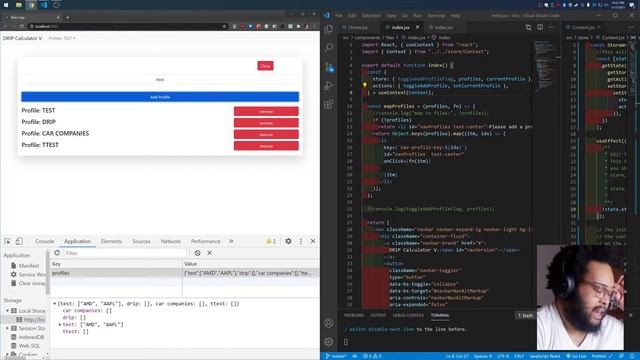Viewport: 640px width, 360px height.
Task: Remove the Profile: TEST entry
Action: pos(266,111)
